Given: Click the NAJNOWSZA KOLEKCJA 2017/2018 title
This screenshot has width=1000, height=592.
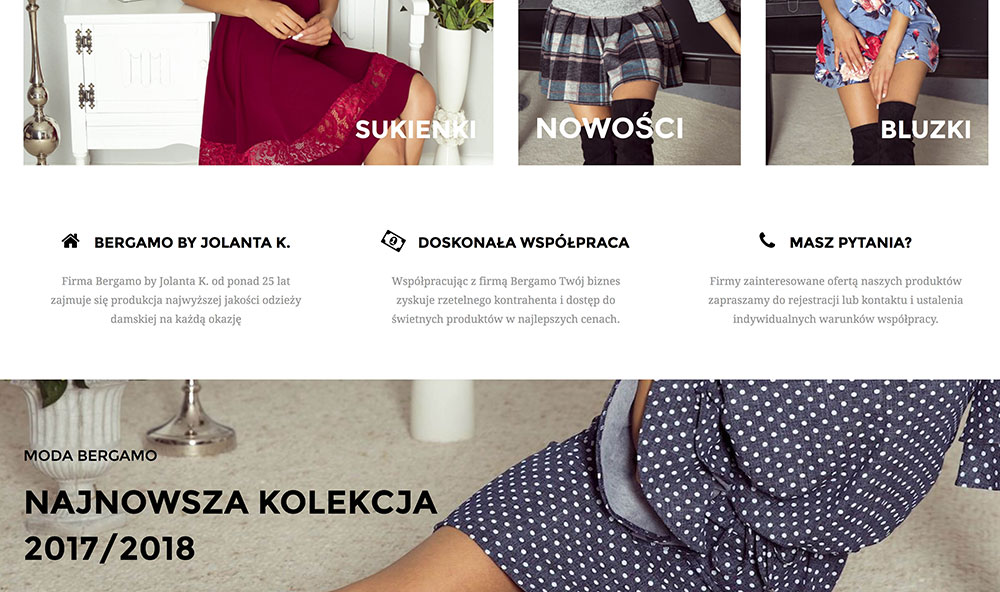Looking at the screenshot, I should click(230, 525).
